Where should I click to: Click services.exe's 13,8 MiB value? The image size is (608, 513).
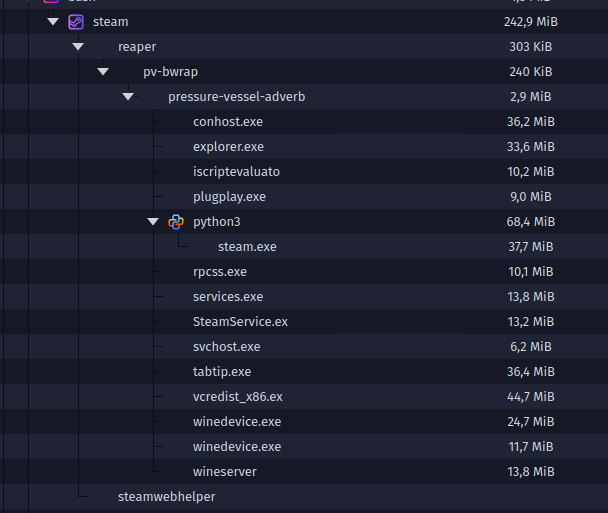531,297
